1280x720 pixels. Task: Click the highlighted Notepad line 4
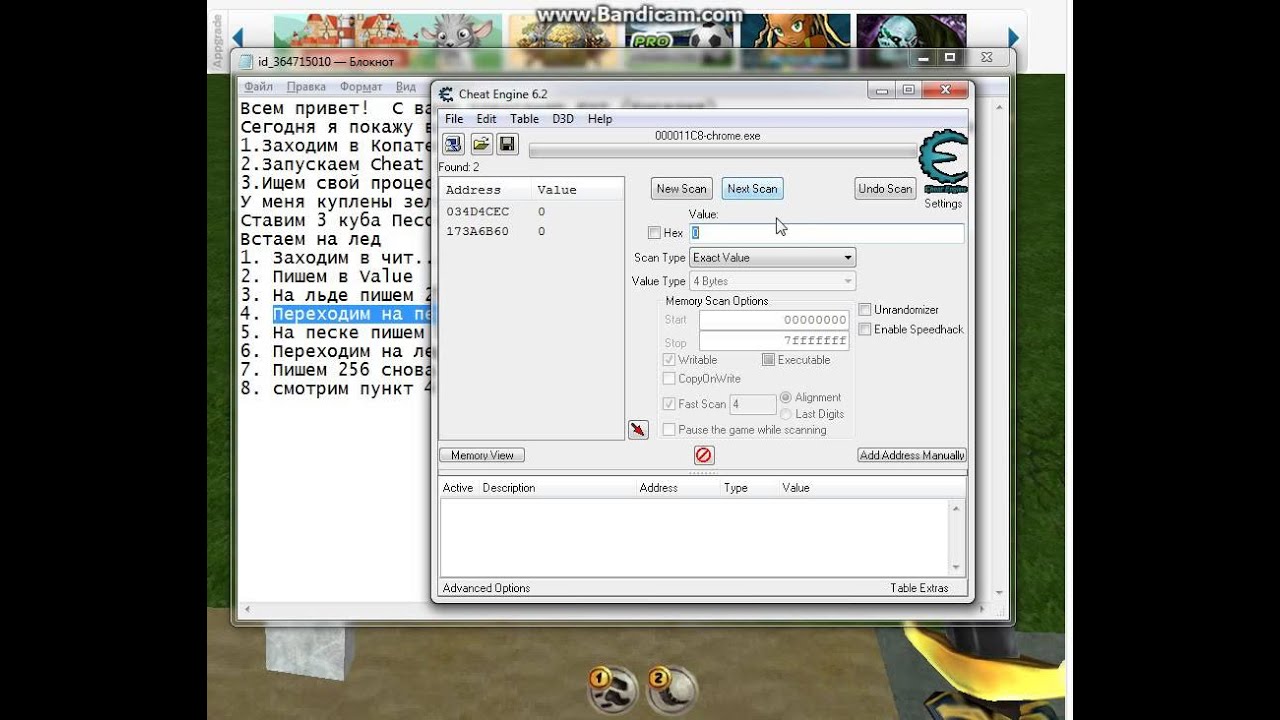pos(352,314)
